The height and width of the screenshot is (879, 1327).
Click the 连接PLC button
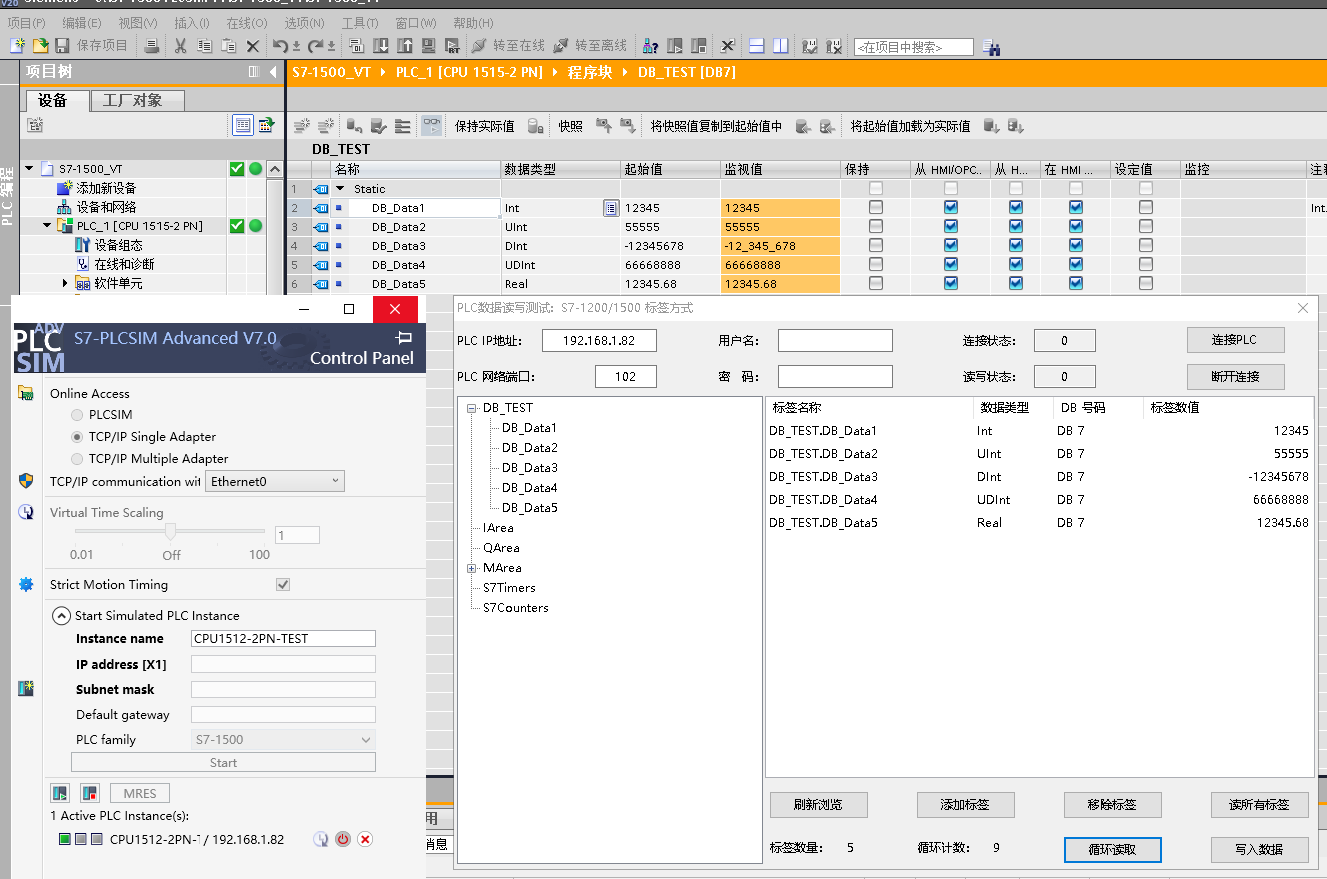click(x=1235, y=340)
